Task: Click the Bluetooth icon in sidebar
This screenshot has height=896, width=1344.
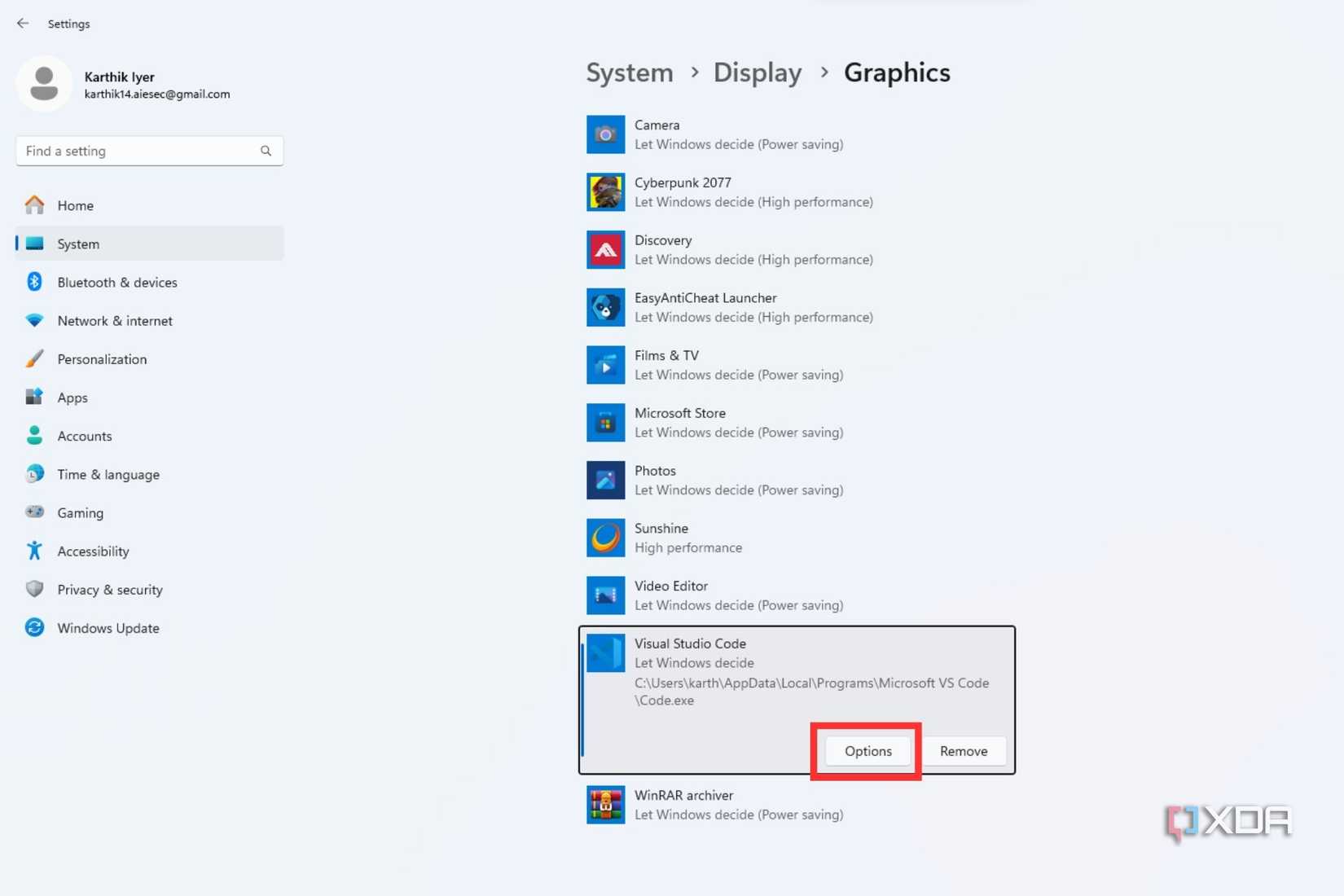Action: click(x=34, y=282)
